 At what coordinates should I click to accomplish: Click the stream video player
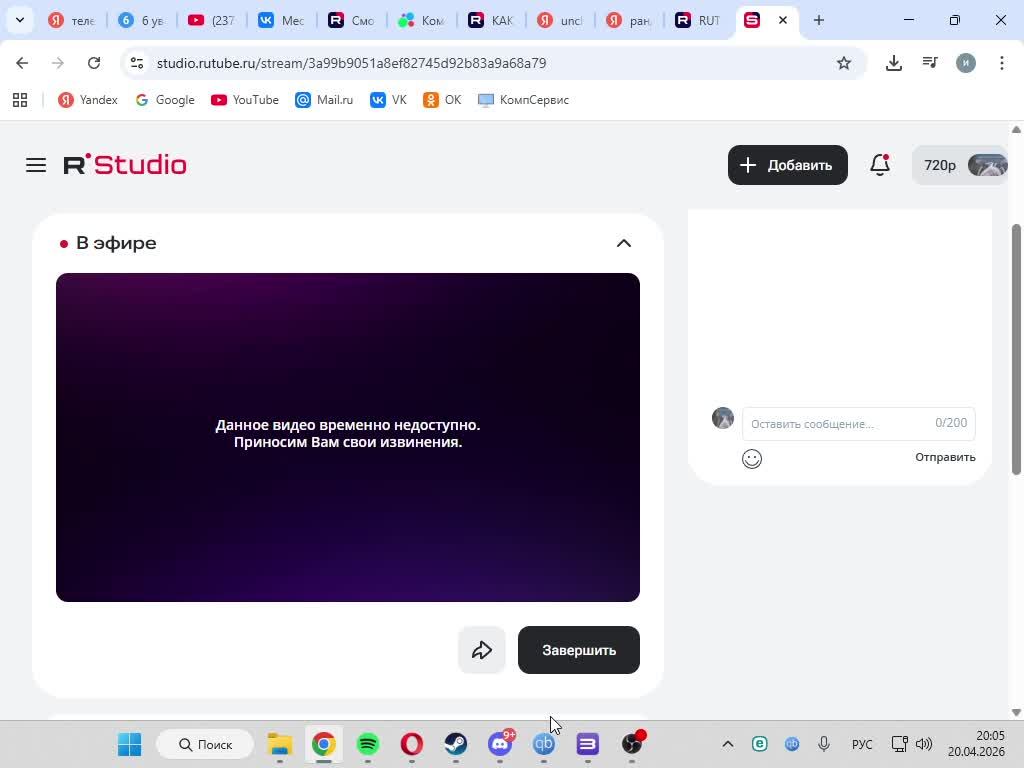point(347,437)
